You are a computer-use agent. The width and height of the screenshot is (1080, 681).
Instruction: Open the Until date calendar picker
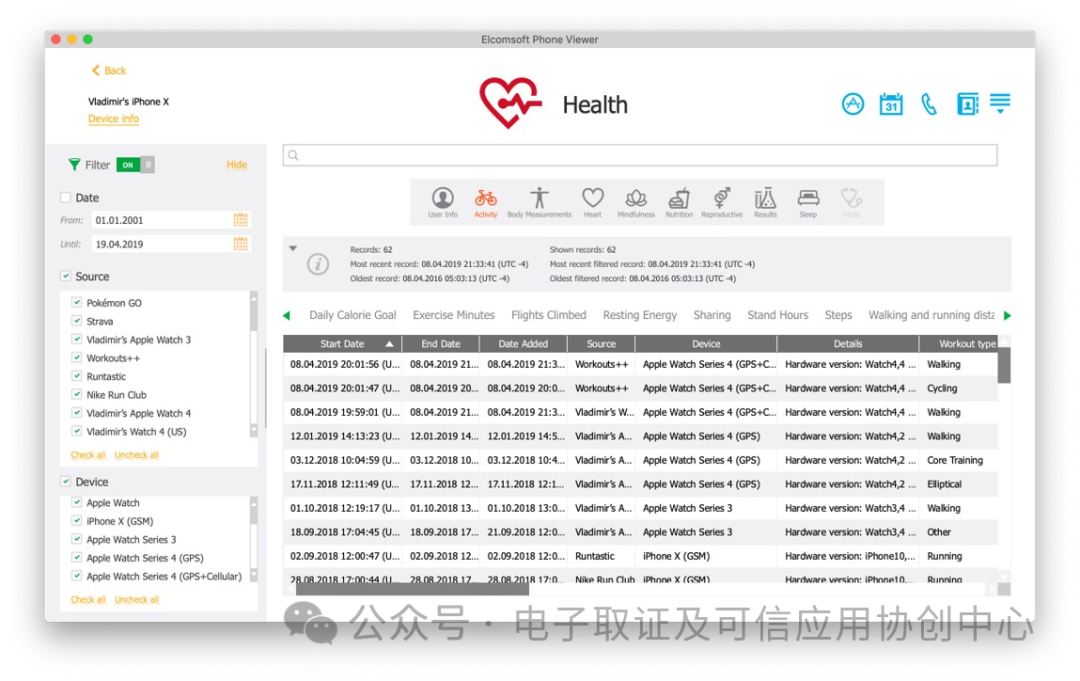(x=240, y=244)
